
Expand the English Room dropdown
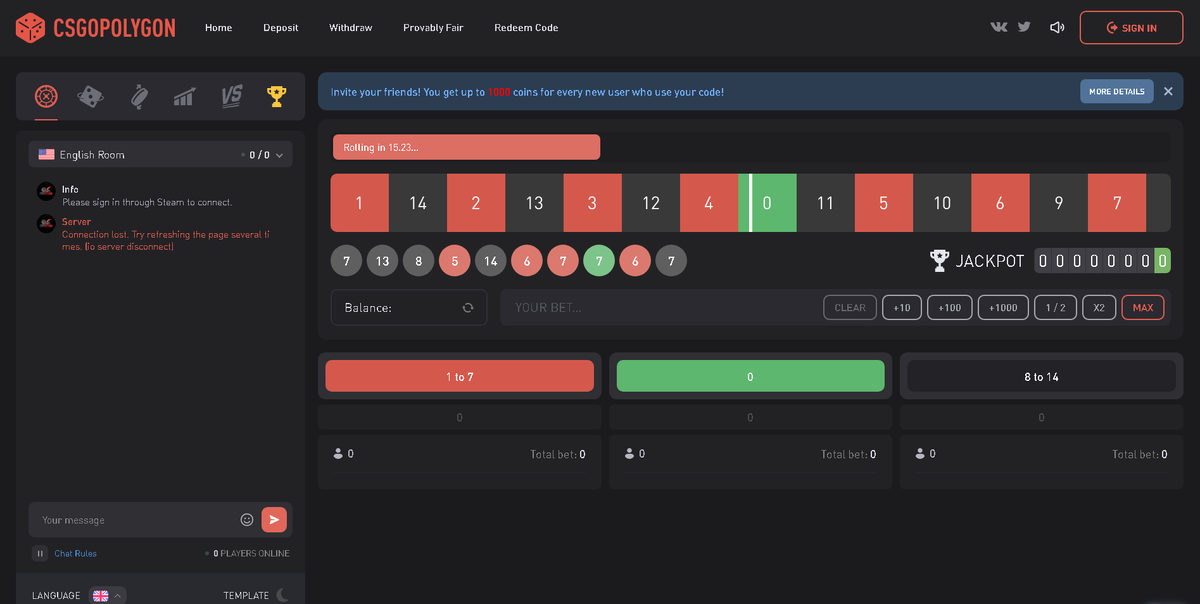161,155
